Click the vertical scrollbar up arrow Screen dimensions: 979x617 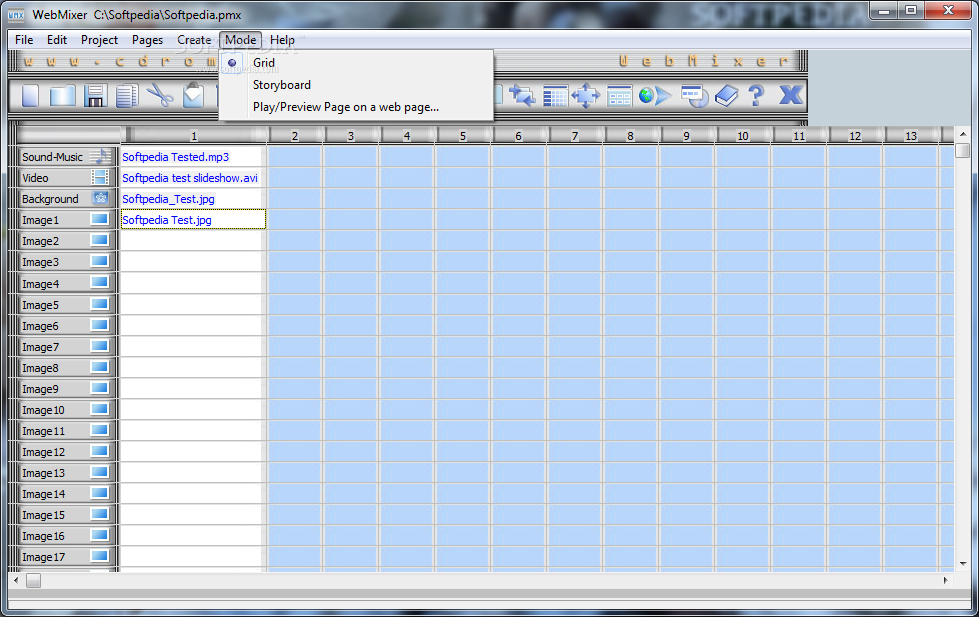click(963, 134)
